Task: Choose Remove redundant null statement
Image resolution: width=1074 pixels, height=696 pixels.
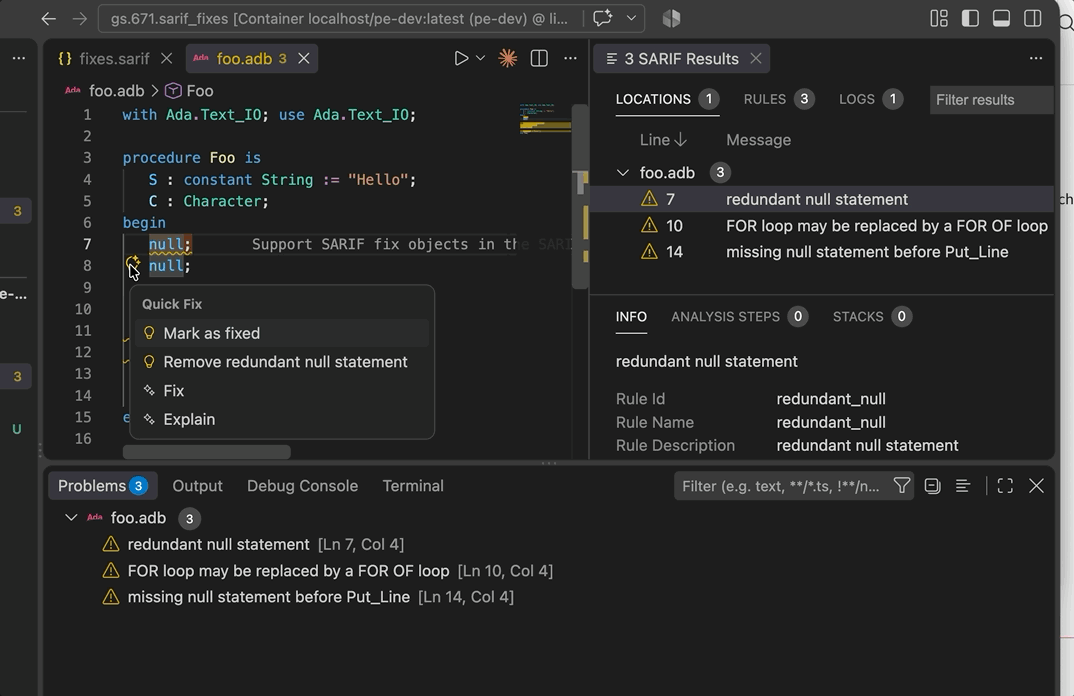Action: click(x=282, y=362)
